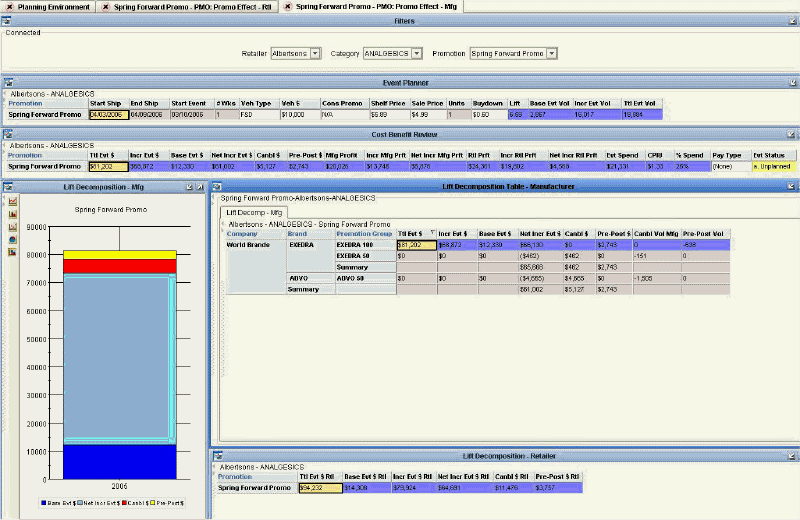Image resolution: width=800 pixels, height=520 pixels.
Task: Click the Veh Type cell showing FSD
Action: coord(259,115)
